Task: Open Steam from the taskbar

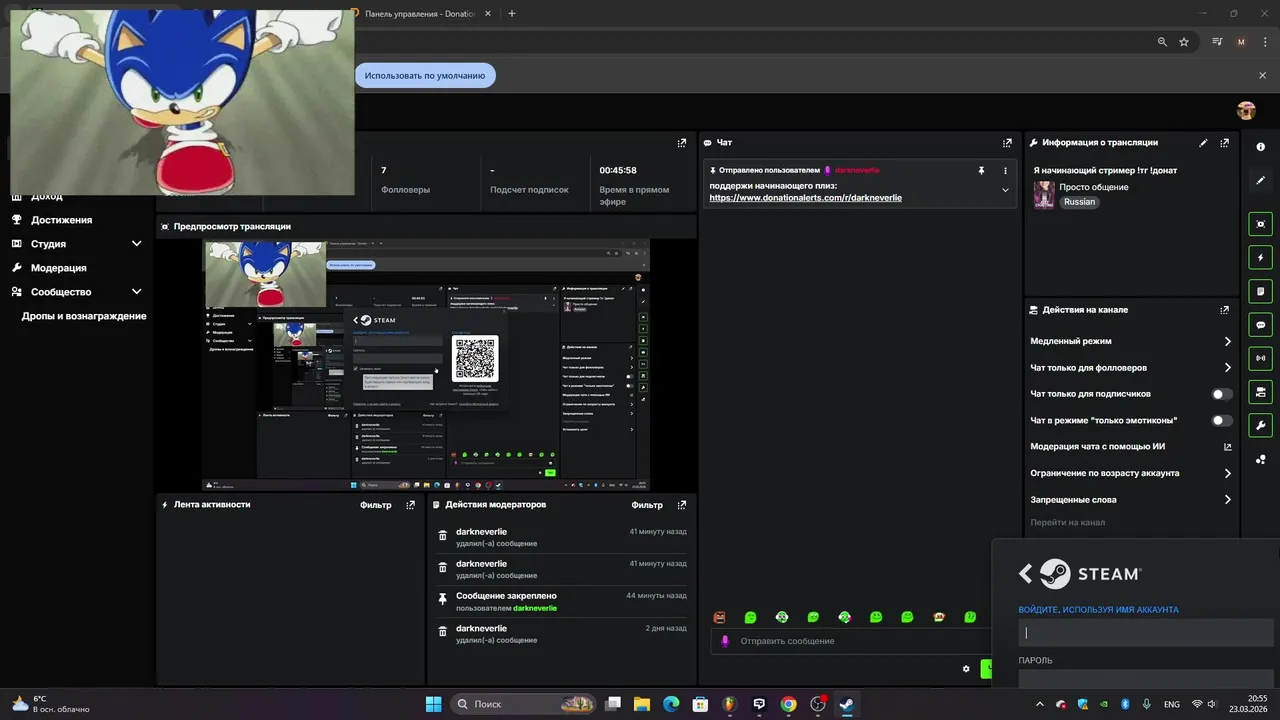Action: pos(846,704)
